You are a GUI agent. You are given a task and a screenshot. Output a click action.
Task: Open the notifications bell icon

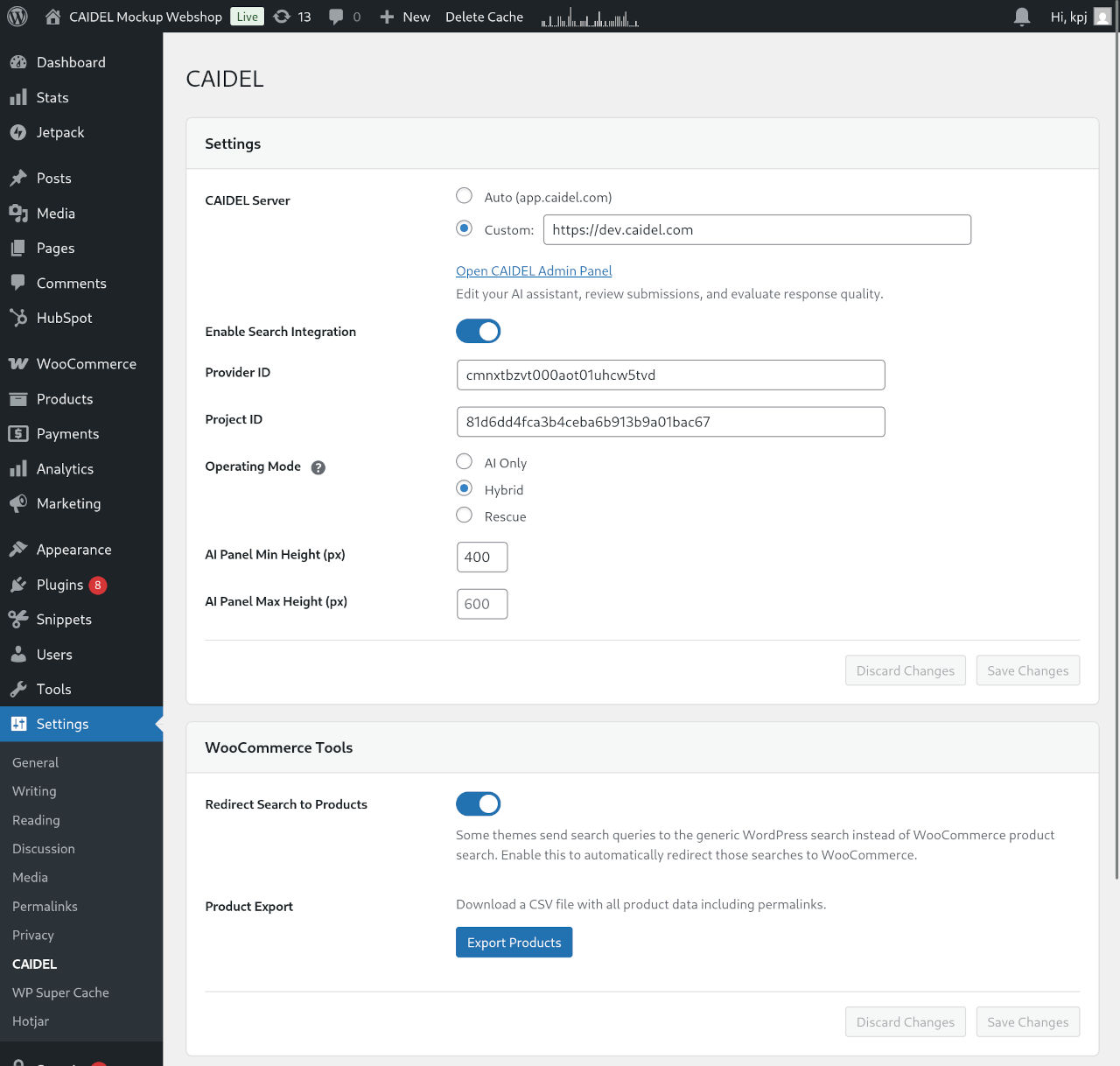(1021, 17)
